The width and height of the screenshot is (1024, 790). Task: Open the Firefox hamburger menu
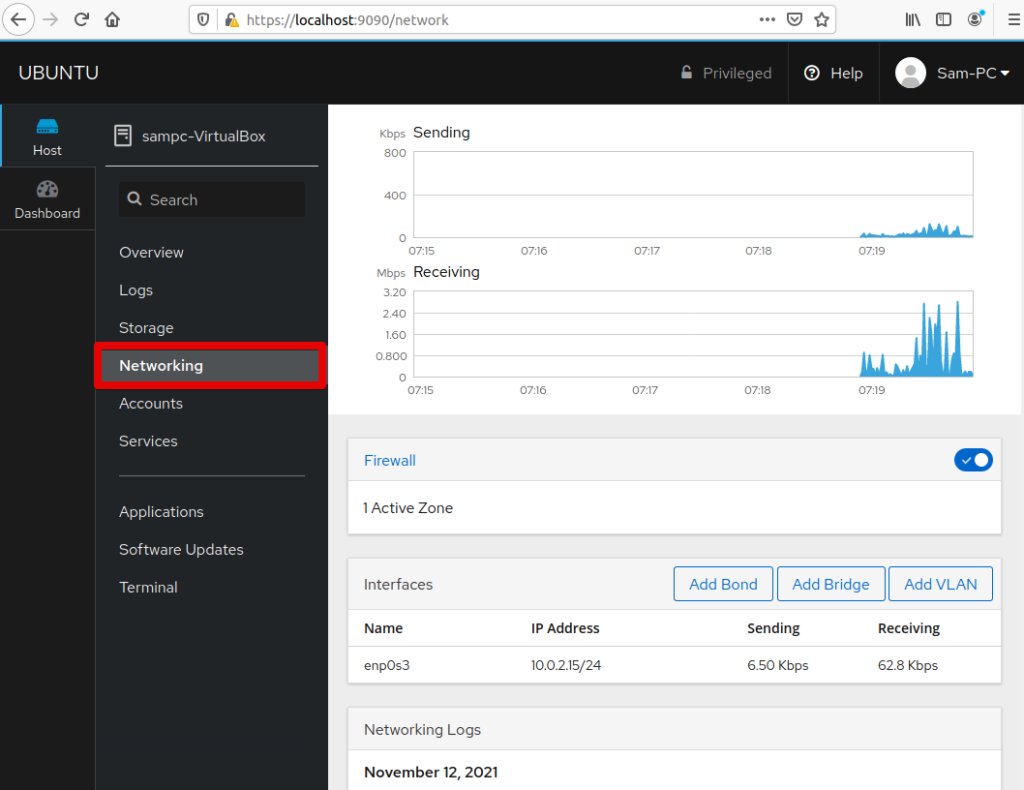point(1013,19)
